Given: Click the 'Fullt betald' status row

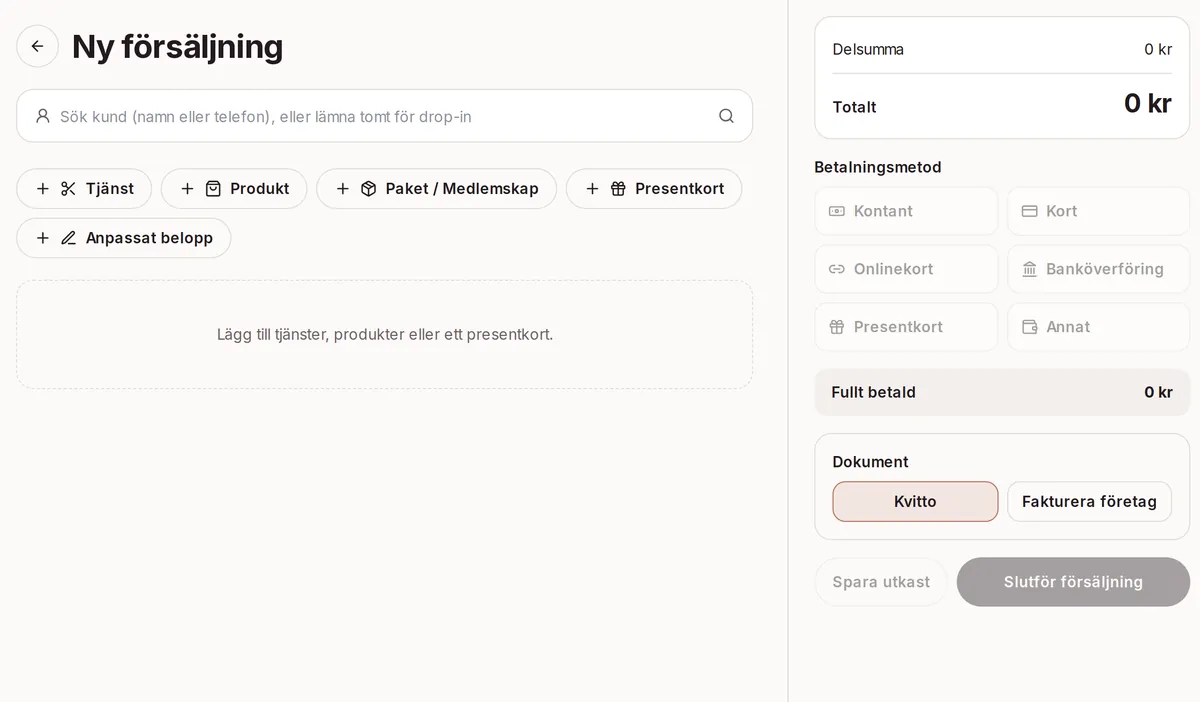Looking at the screenshot, I should click(x=1002, y=392).
